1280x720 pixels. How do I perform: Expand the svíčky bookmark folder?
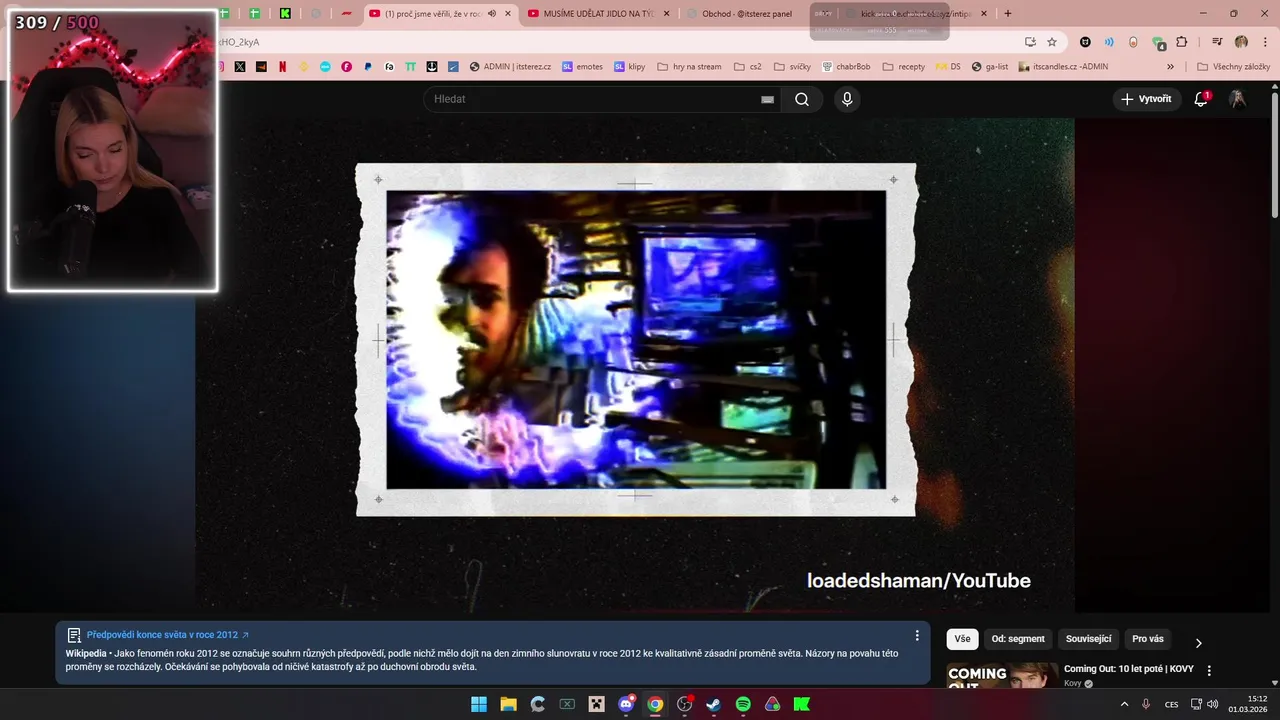click(x=792, y=67)
